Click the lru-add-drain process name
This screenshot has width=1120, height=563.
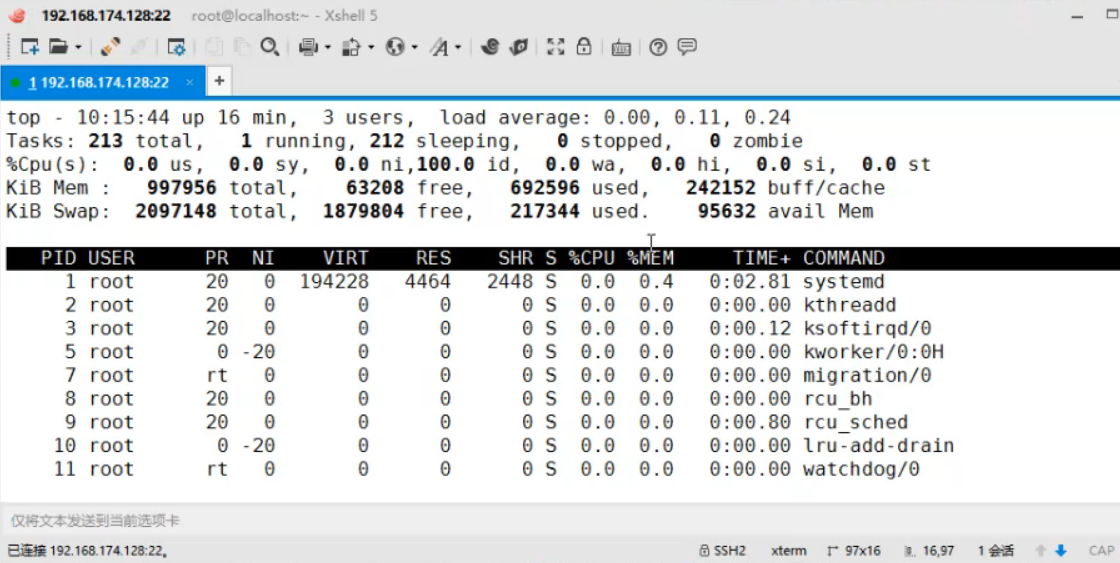click(x=879, y=446)
